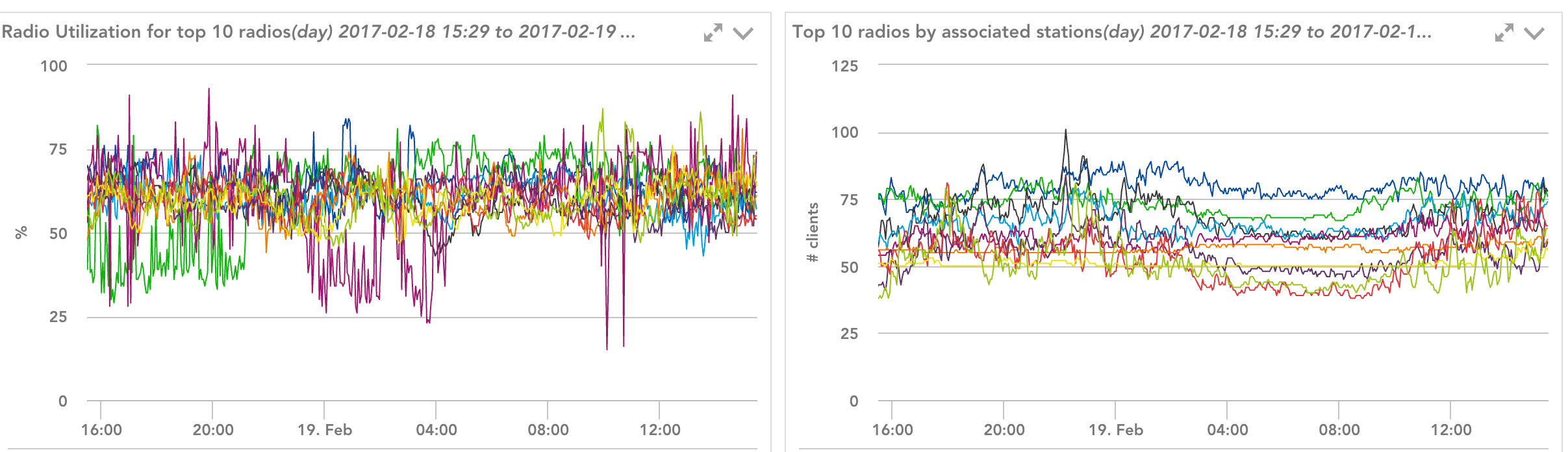Viewport: 1568px width, 452px height.
Task: Click the 20:00 tick on the associated stations chart
Action: [1004, 429]
